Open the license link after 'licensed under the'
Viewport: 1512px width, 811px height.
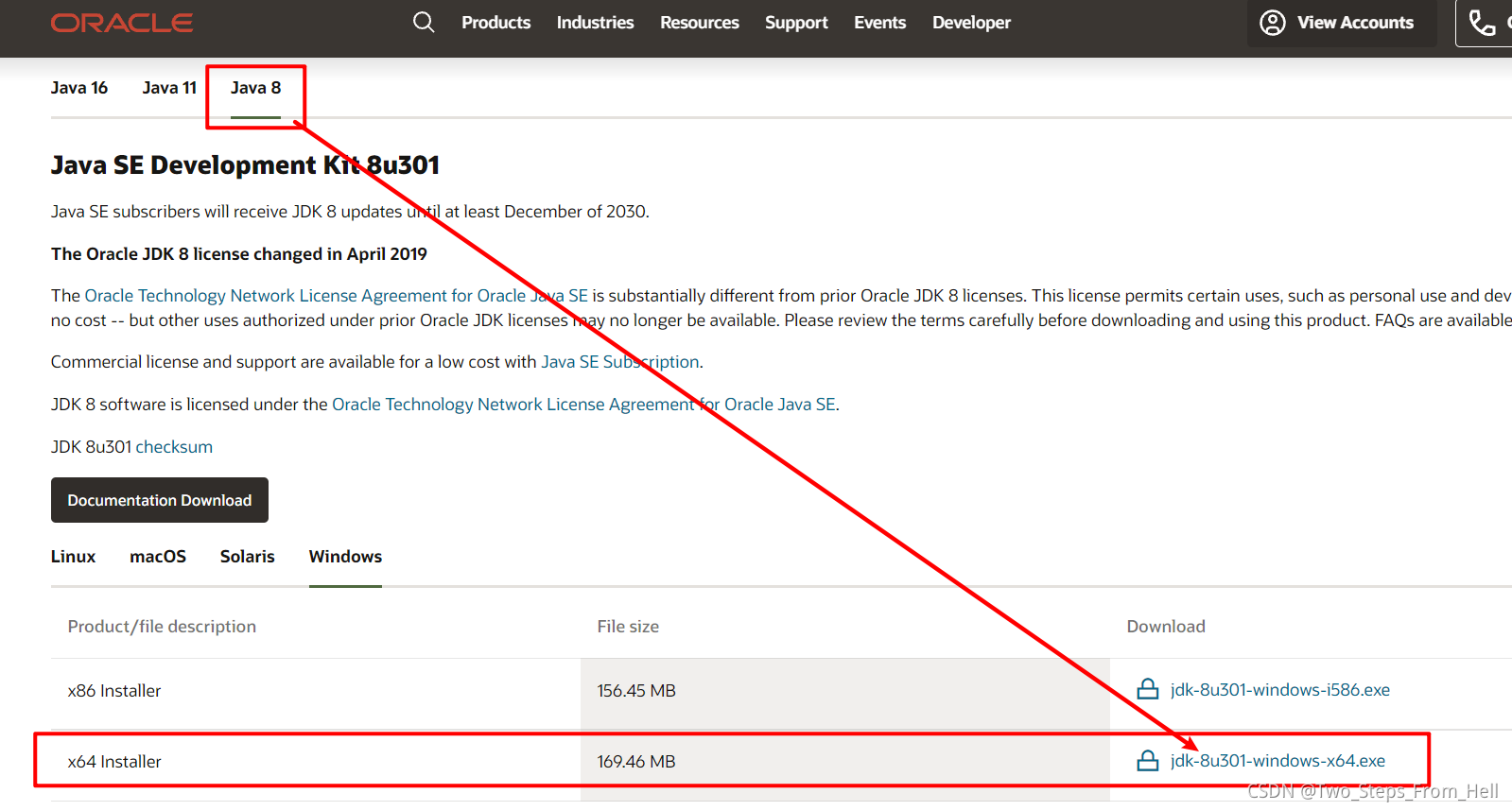click(x=583, y=405)
